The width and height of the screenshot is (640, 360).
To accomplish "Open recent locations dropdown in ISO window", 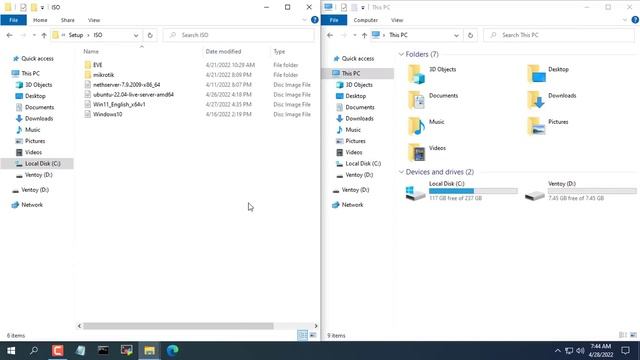I will [34, 35].
